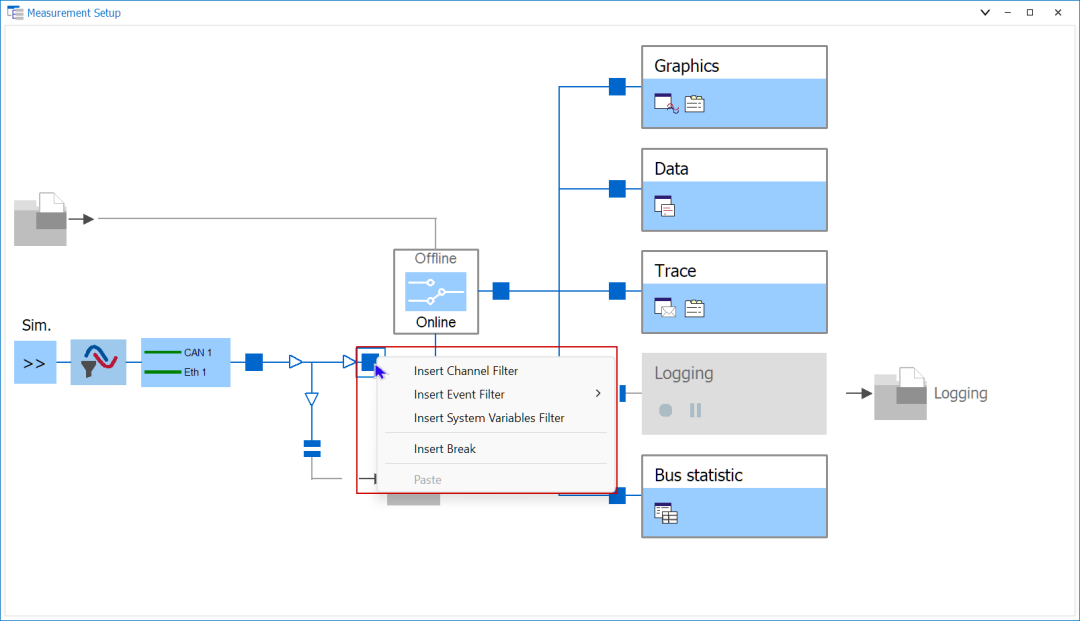The image size is (1080, 621).
Task: Click the greyed-out Logging block title
Action: click(683, 373)
